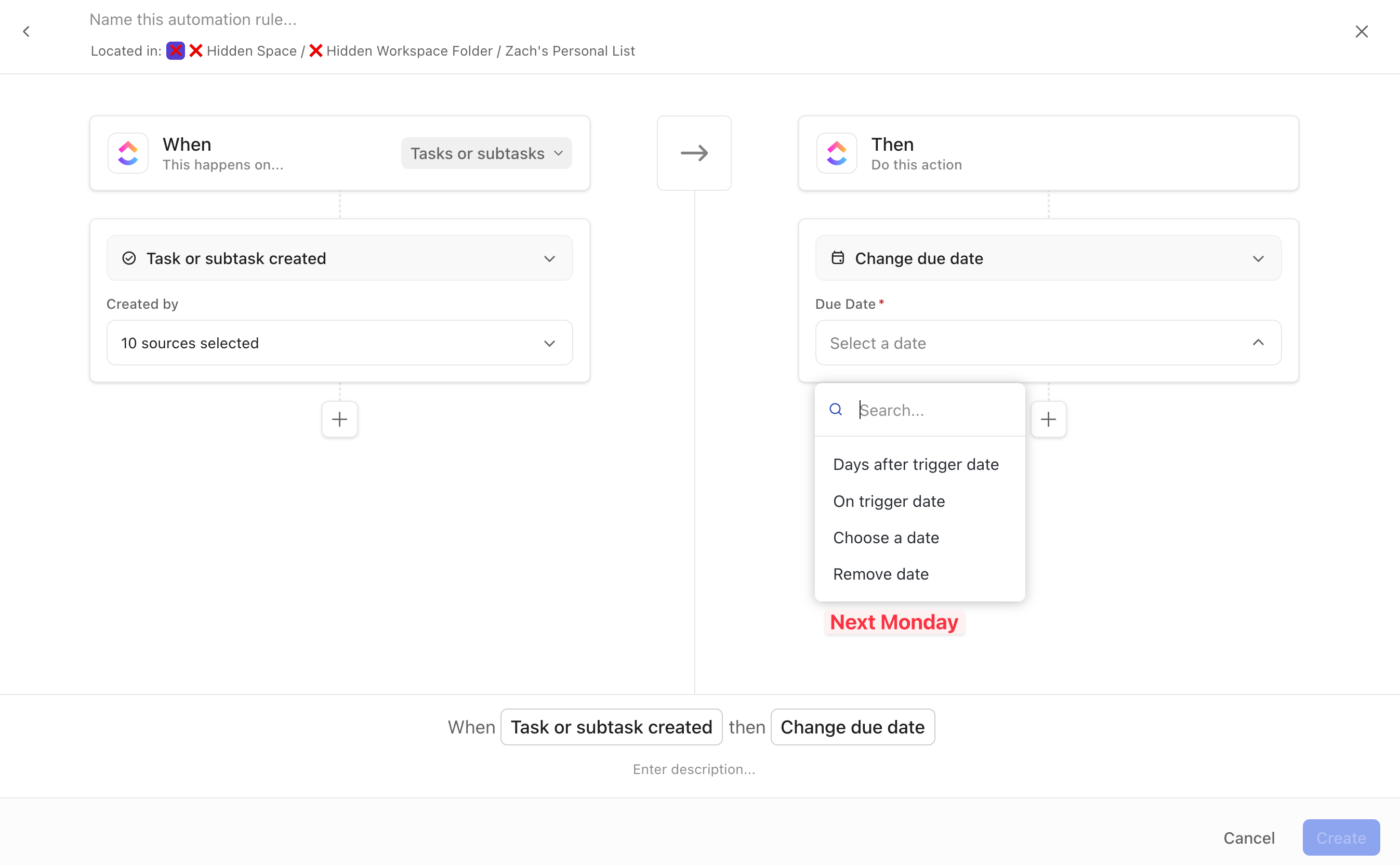The width and height of the screenshot is (1400, 865).
Task: Click the Enter description field
Action: pyautogui.click(x=694, y=769)
